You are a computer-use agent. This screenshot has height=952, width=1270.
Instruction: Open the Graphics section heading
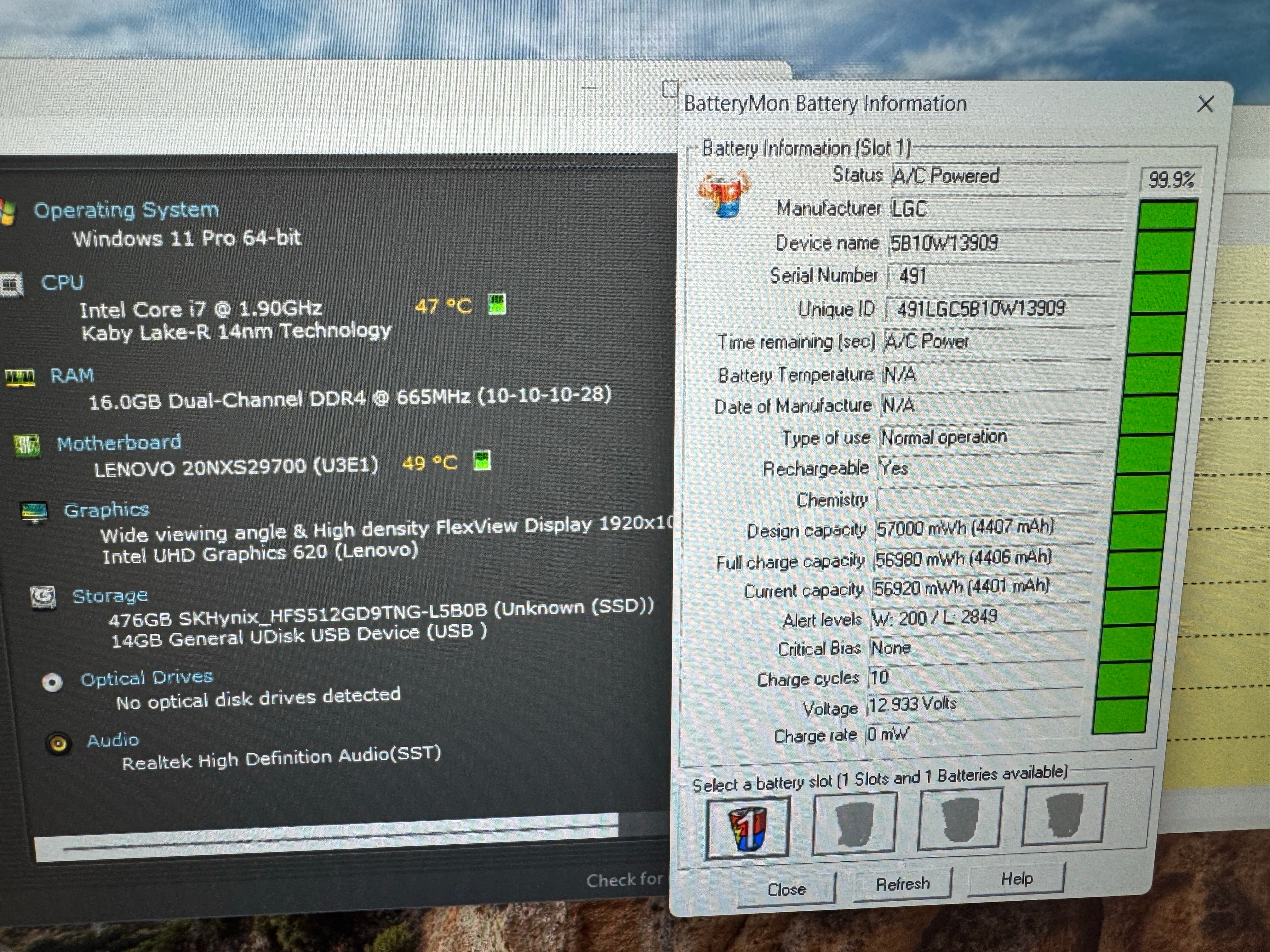coord(106,510)
